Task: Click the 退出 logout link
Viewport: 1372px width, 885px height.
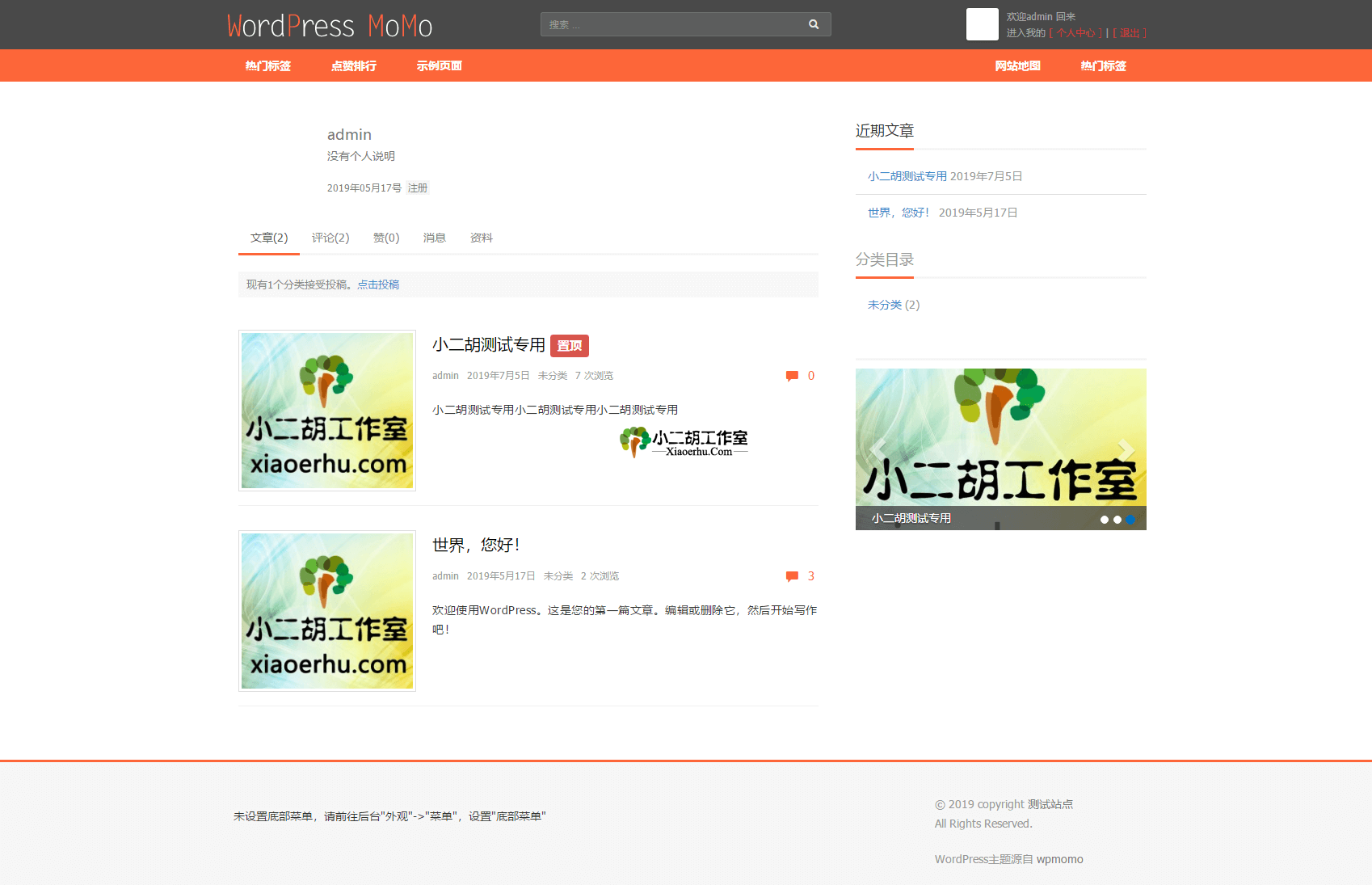Action: (x=1129, y=33)
